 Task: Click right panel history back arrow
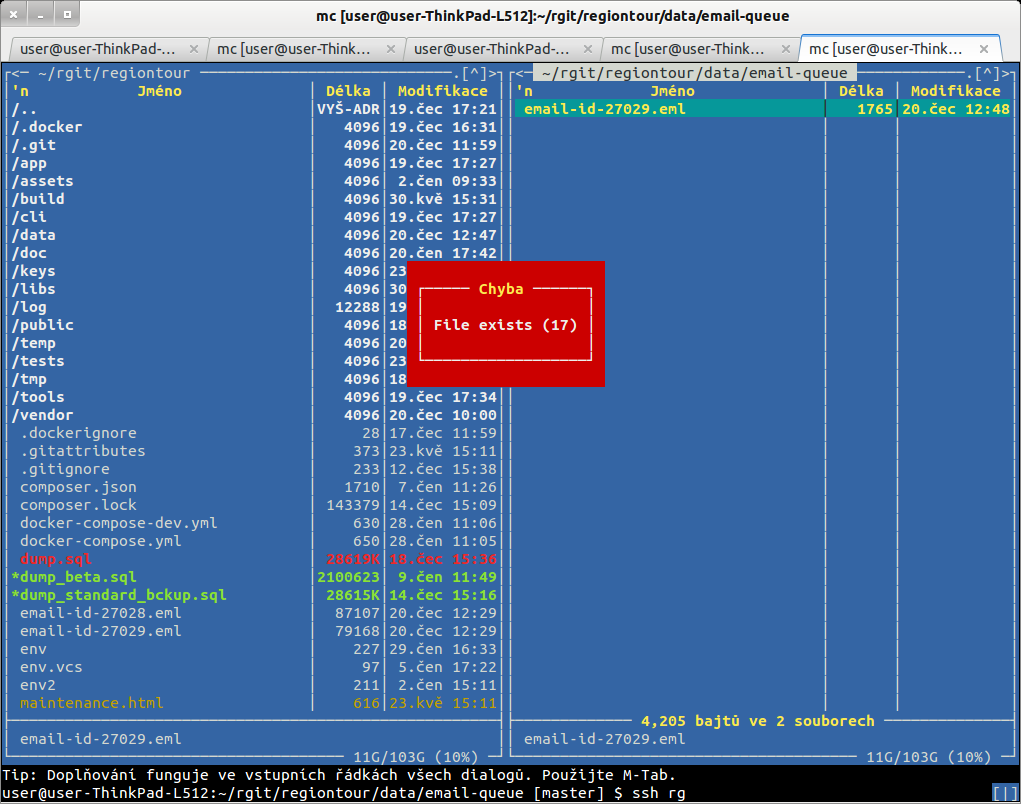pyautogui.click(x=523, y=73)
